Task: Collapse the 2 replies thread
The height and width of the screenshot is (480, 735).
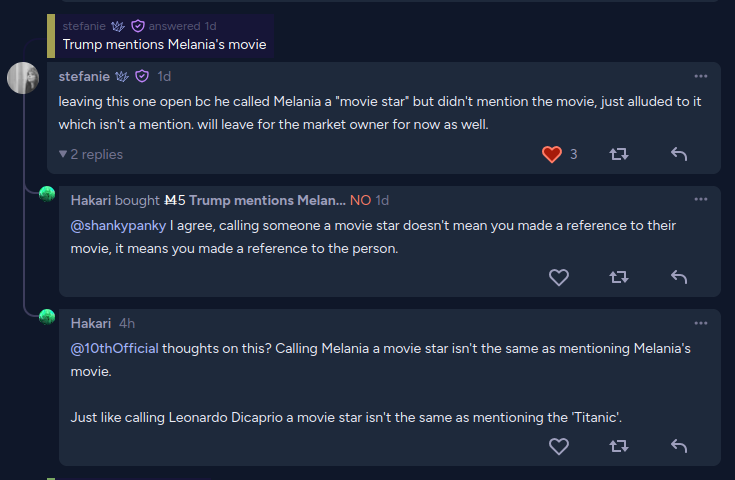Action: 91,155
